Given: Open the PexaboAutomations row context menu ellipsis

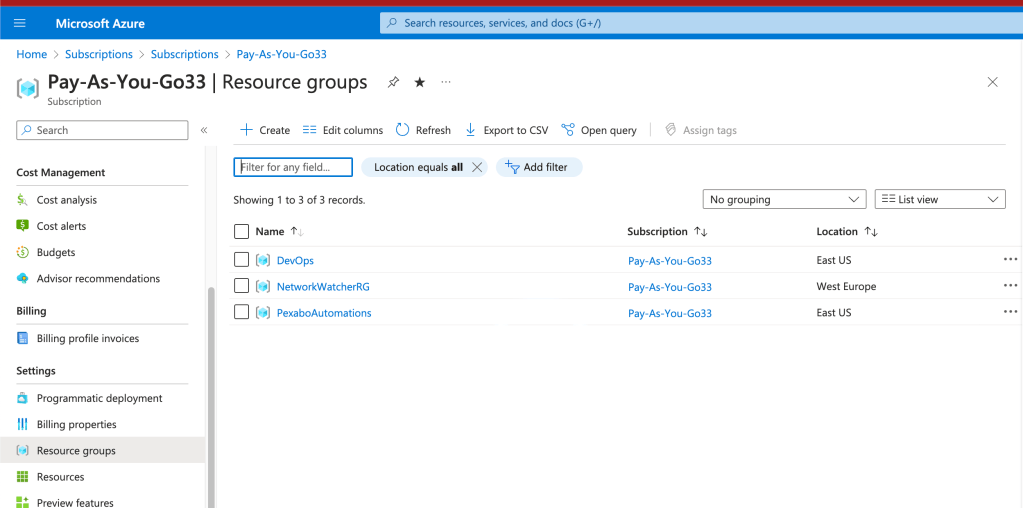Looking at the screenshot, I should pyautogui.click(x=1010, y=311).
